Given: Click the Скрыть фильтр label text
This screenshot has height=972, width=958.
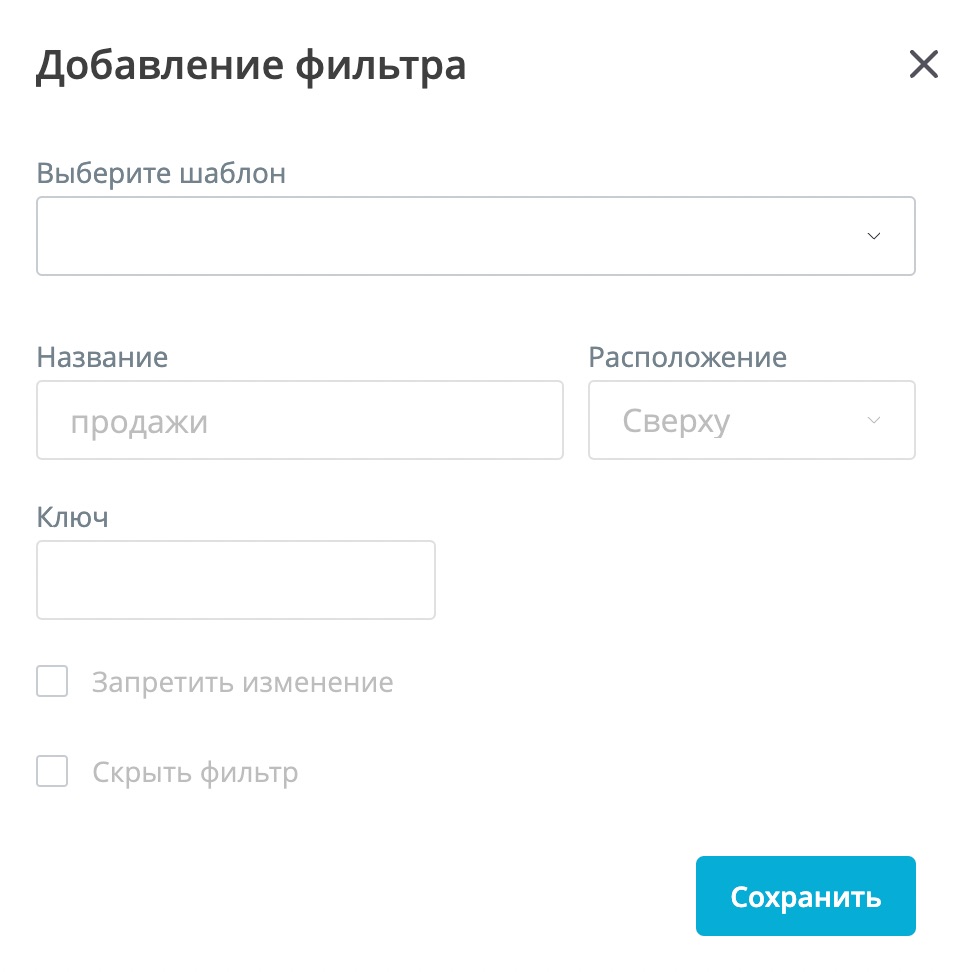Looking at the screenshot, I should coord(195,773).
